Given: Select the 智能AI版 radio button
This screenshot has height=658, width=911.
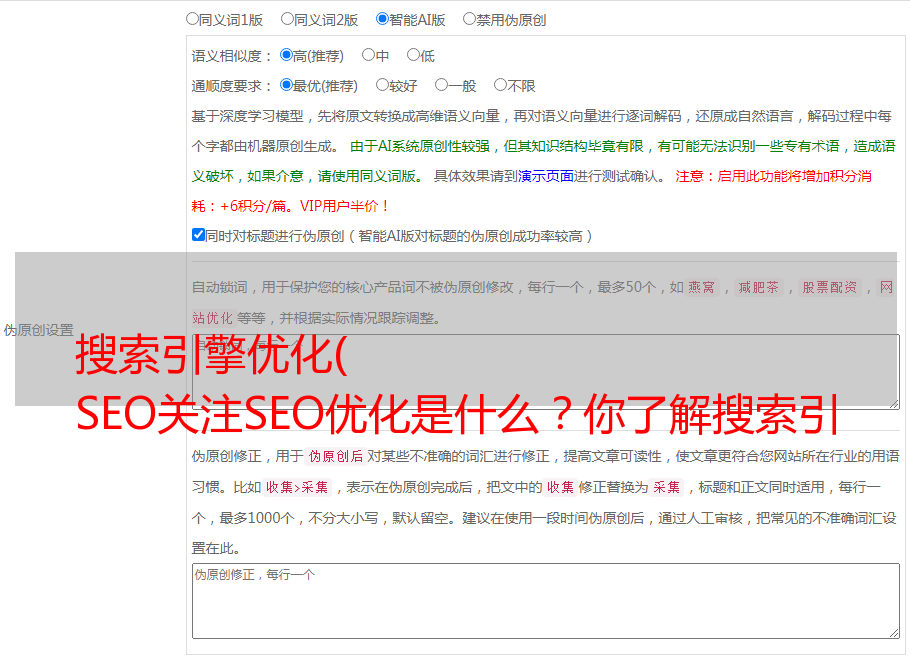Looking at the screenshot, I should [383, 19].
